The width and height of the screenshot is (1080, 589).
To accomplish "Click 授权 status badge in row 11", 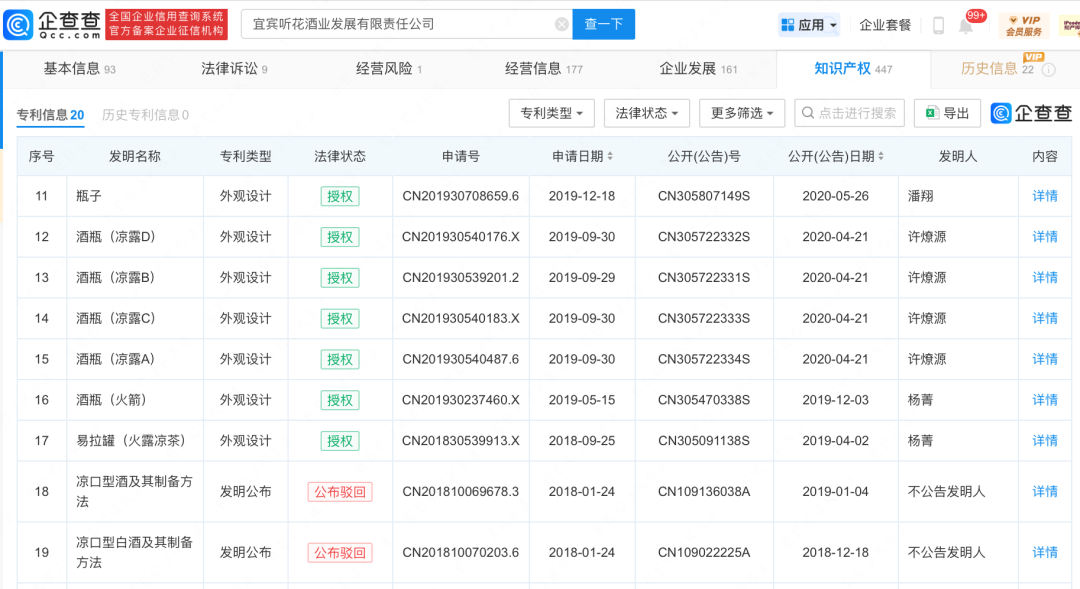I will coord(340,196).
